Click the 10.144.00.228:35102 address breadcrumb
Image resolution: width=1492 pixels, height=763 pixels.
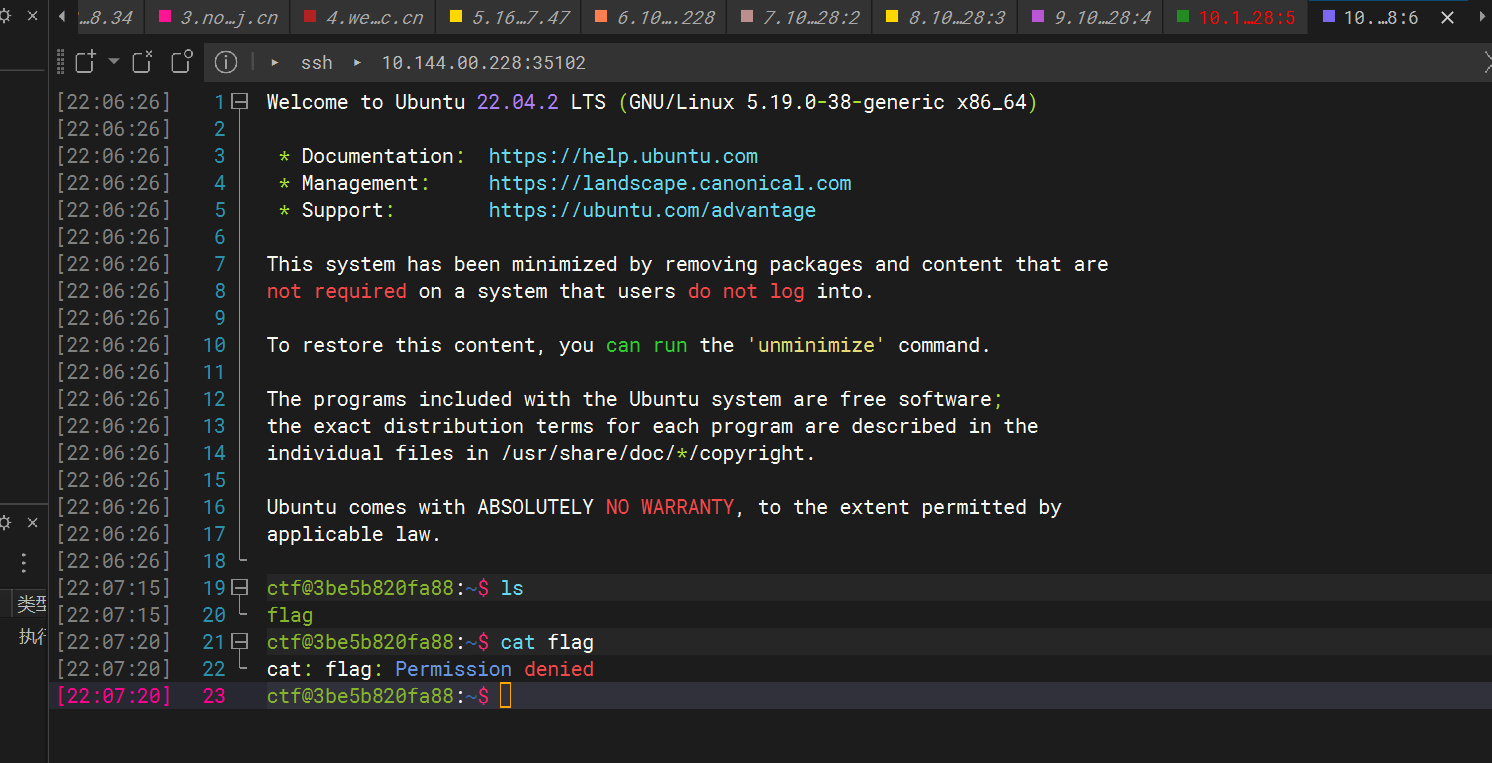pos(484,62)
